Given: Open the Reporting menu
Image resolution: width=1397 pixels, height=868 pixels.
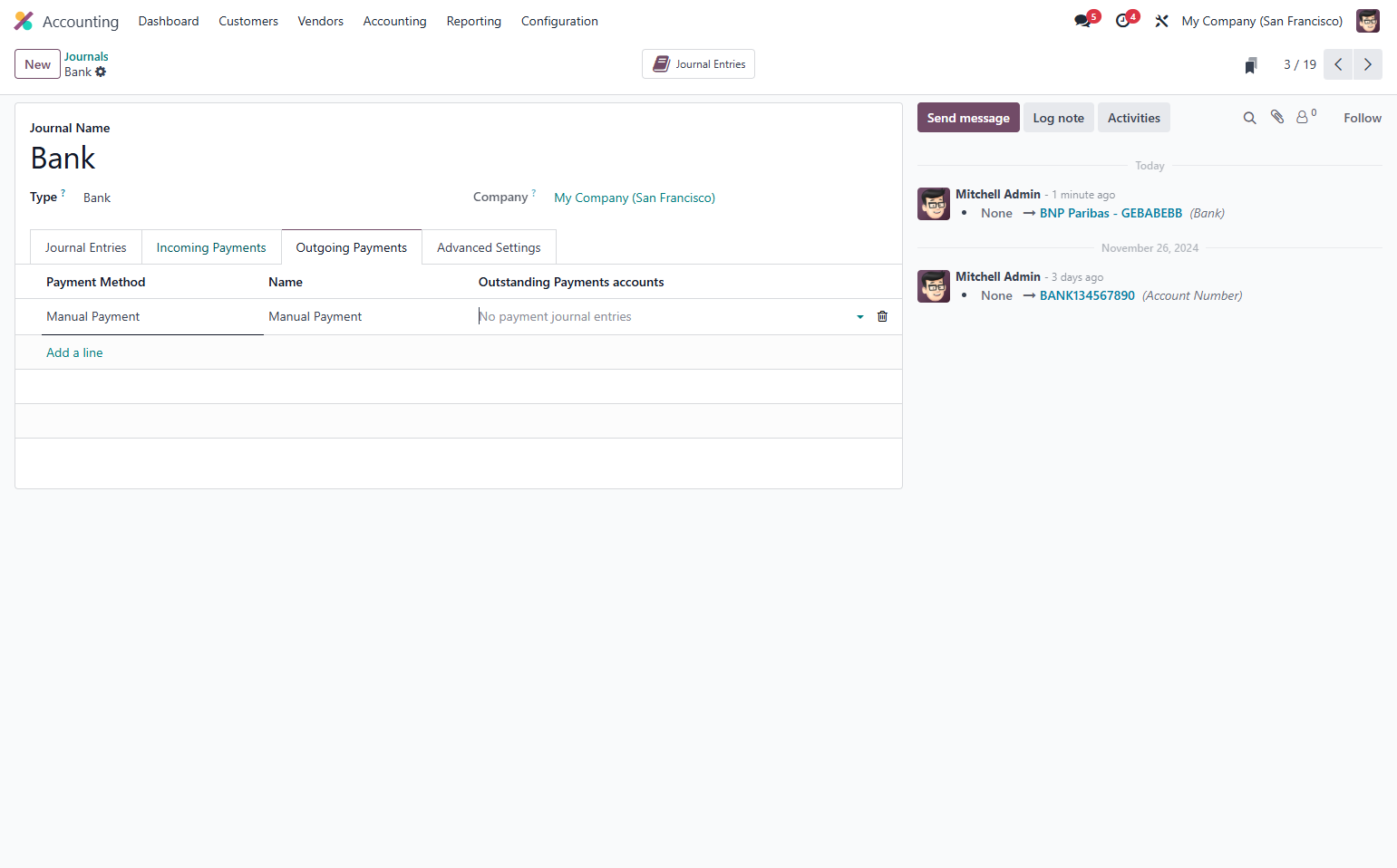Looking at the screenshot, I should [473, 21].
